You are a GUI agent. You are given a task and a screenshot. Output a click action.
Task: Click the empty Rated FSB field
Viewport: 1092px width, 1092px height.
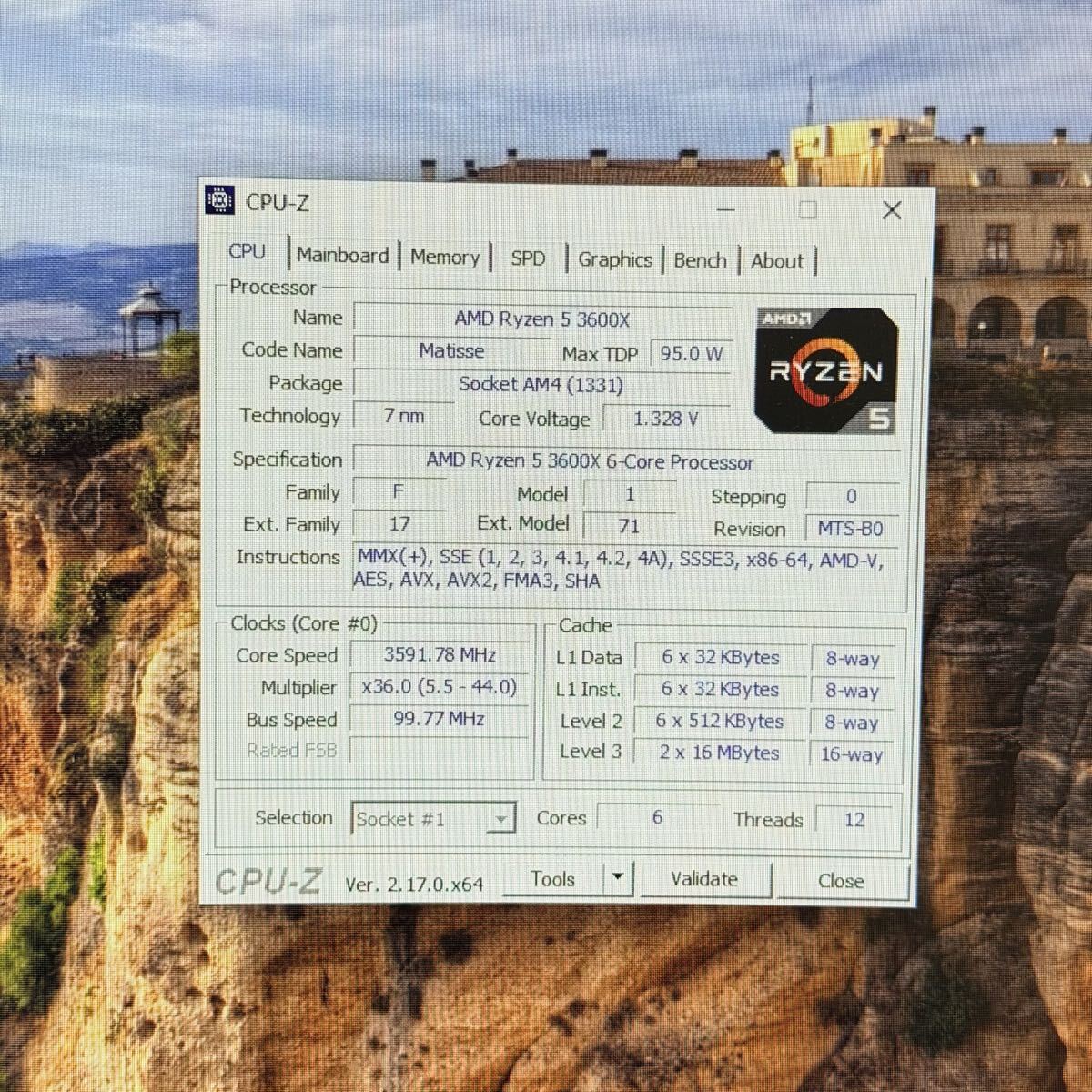point(440,751)
